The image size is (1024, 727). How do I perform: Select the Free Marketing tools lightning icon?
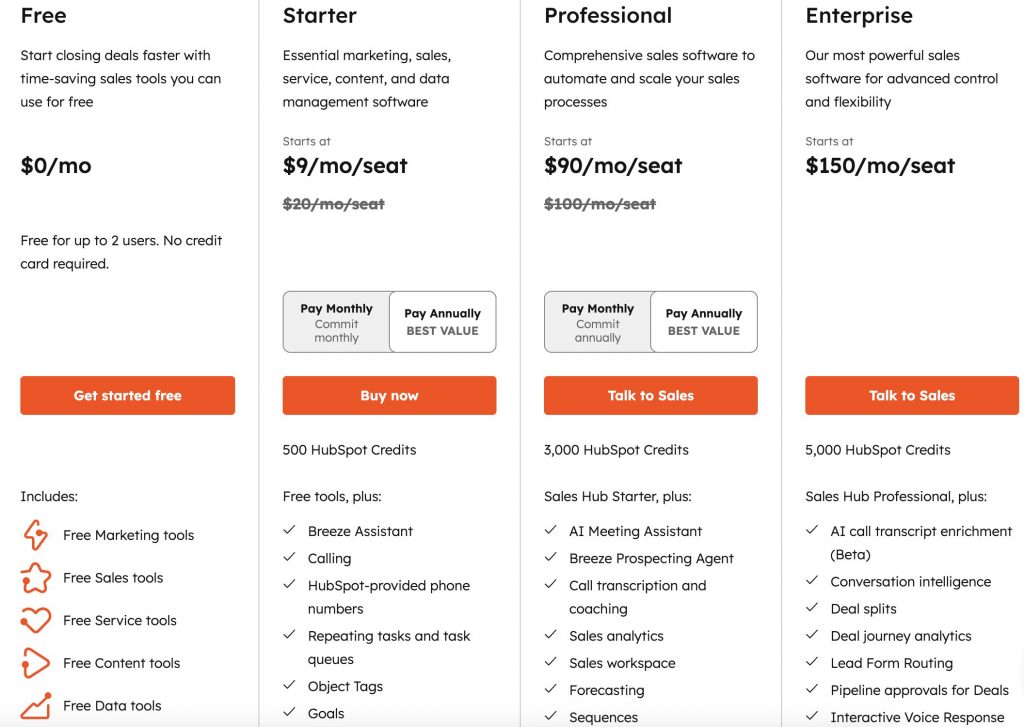(x=35, y=535)
